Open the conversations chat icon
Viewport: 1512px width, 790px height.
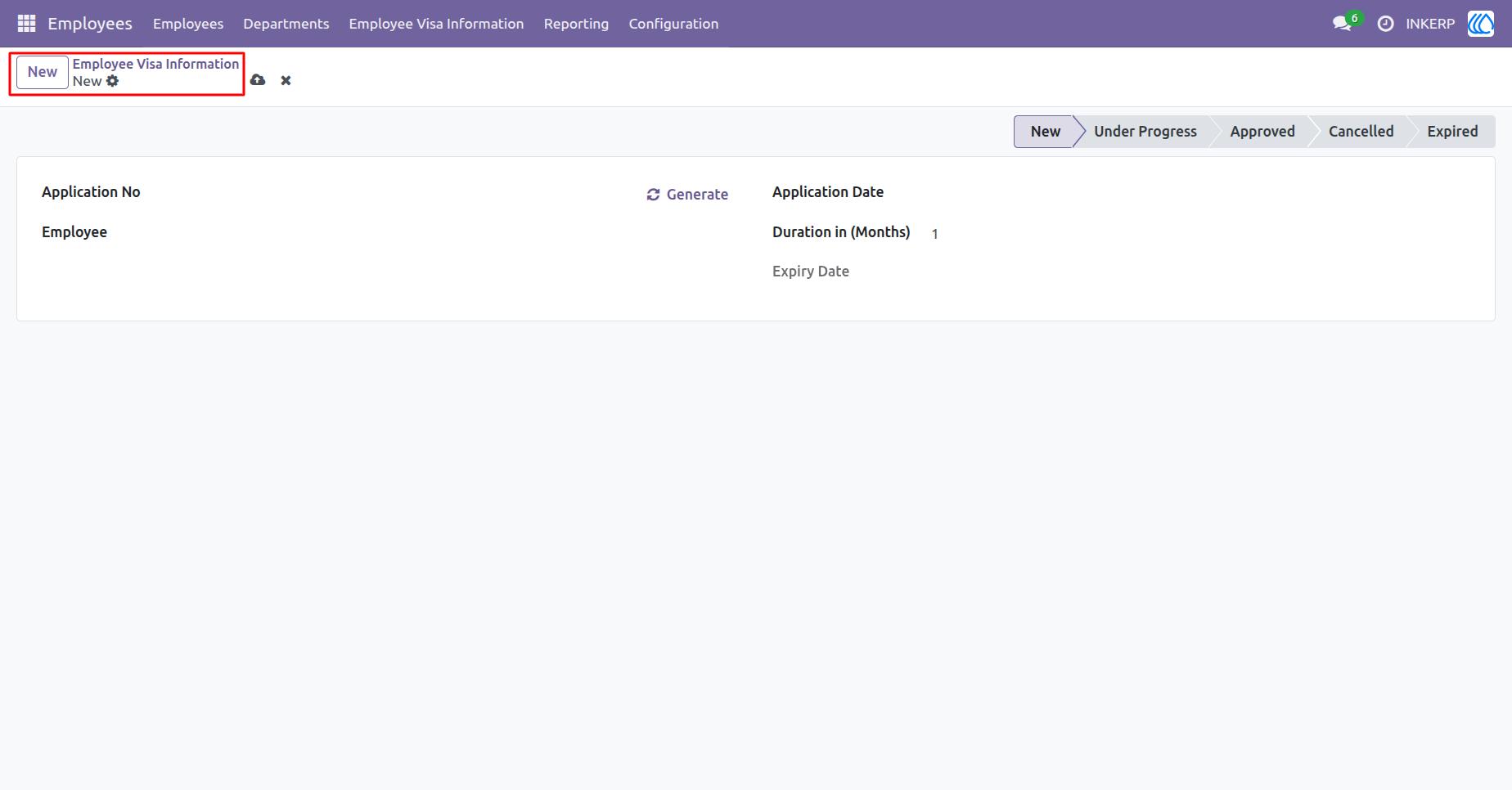pyautogui.click(x=1343, y=24)
